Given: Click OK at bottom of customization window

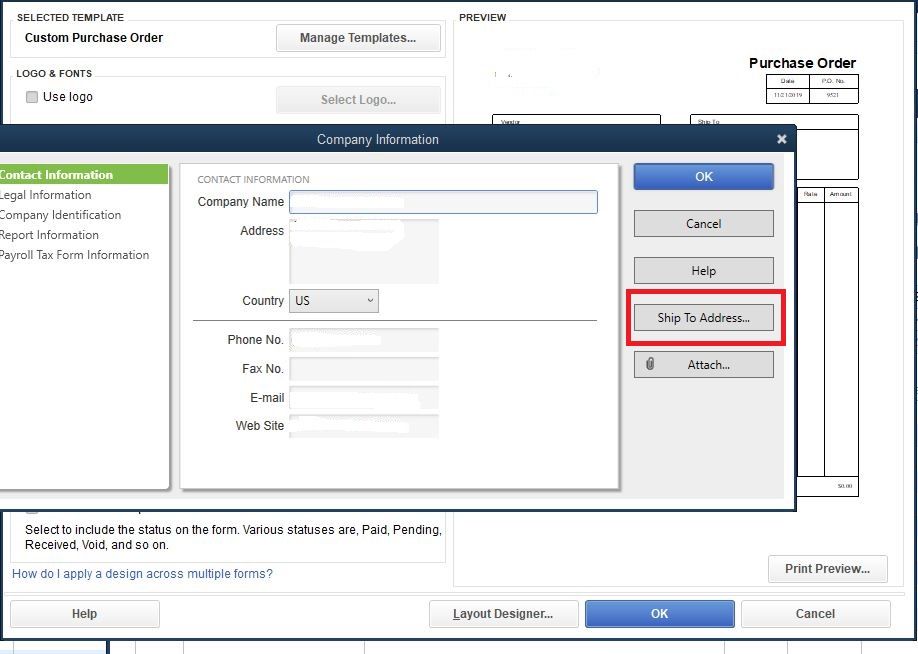Looking at the screenshot, I should 660,614.
